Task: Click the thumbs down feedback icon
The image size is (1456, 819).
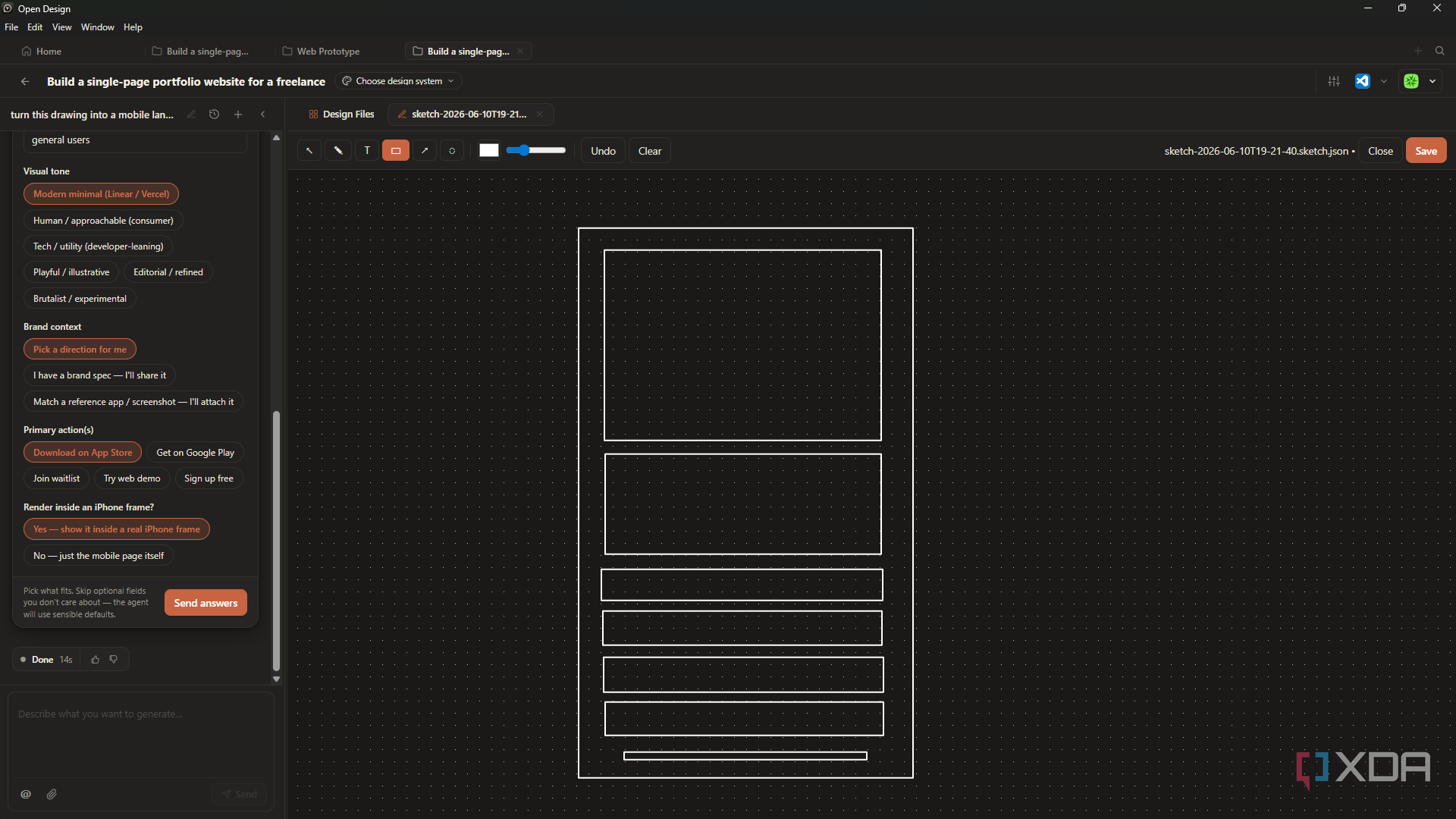Action: [114, 660]
